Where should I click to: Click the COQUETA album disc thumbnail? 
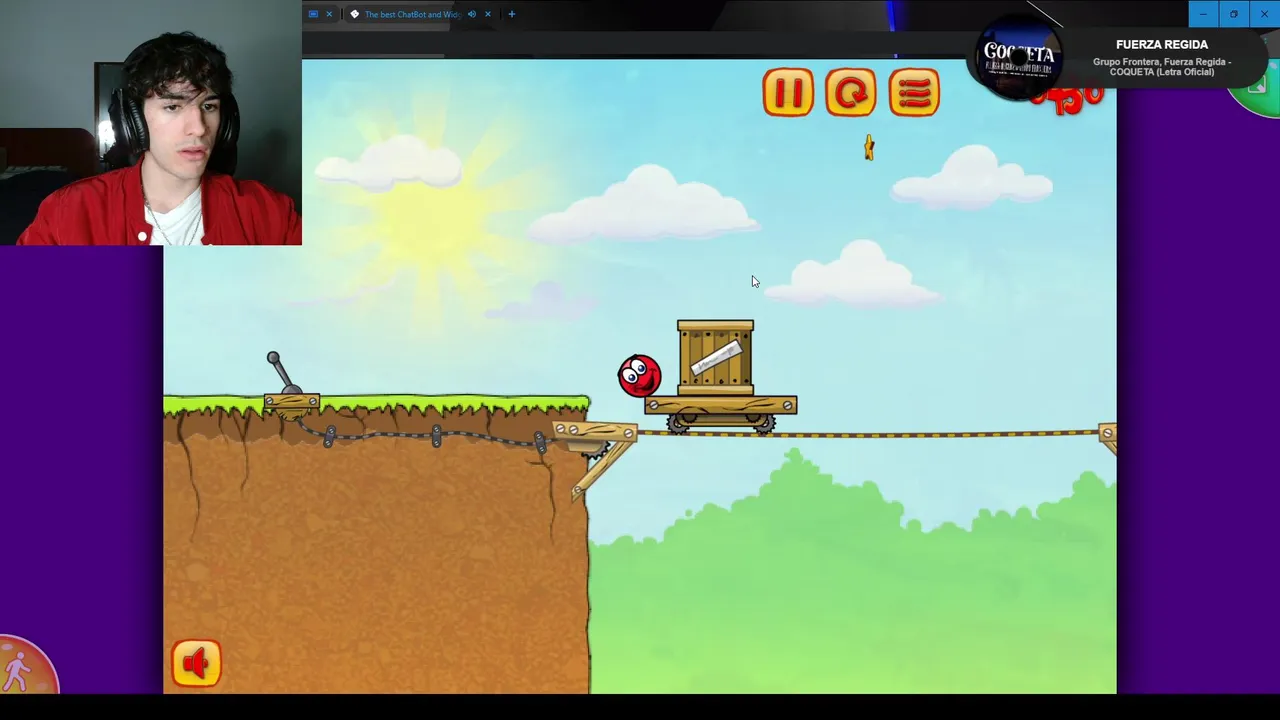1018,56
